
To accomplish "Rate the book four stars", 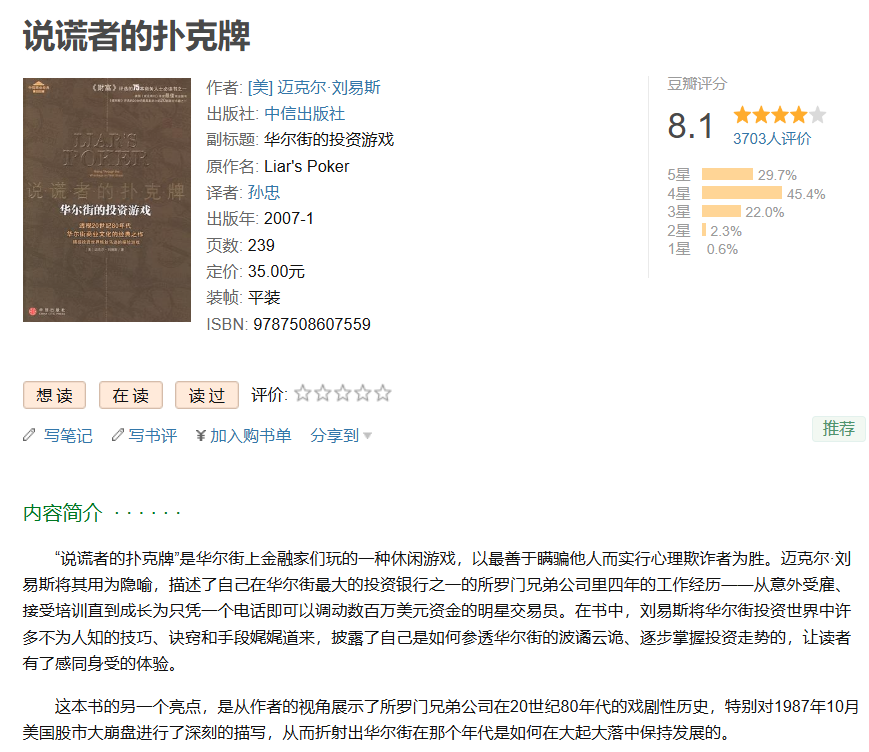I will 362,393.
